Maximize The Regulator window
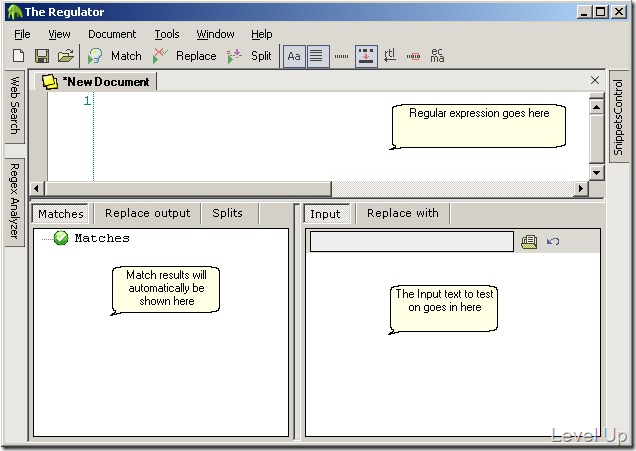 tap(601, 12)
